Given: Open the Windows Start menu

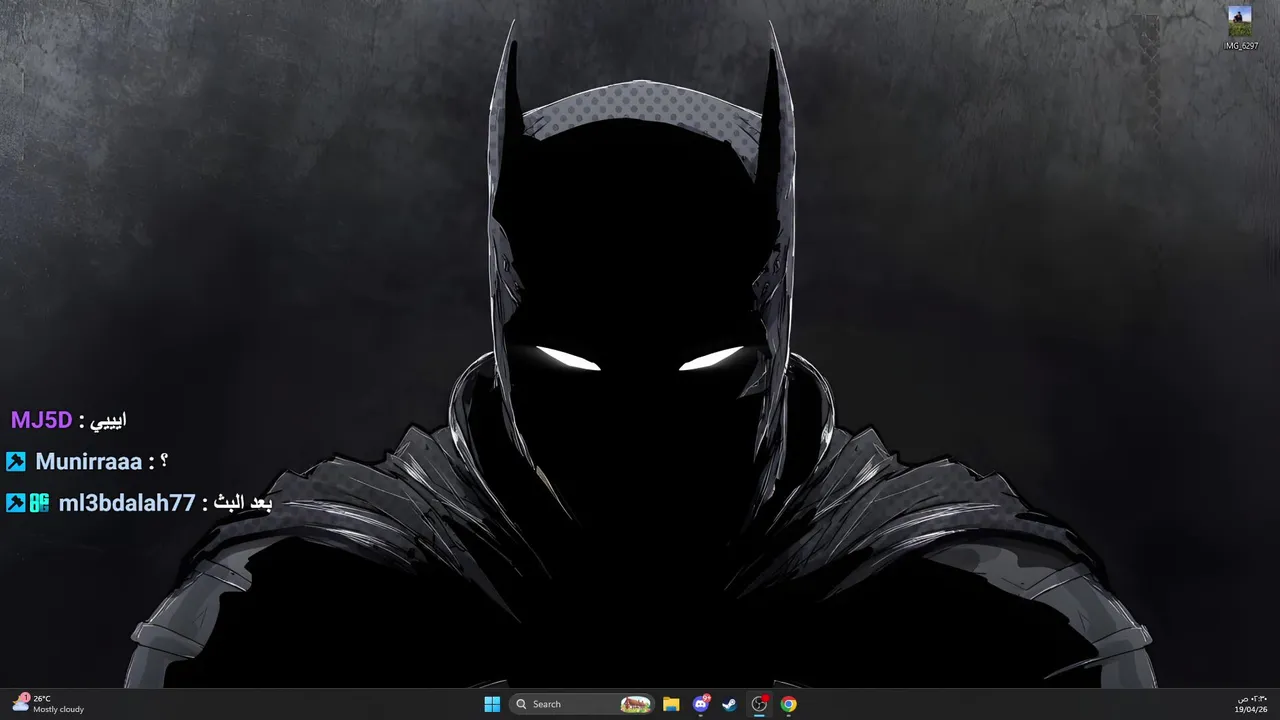Looking at the screenshot, I should (x=492, y=704).
